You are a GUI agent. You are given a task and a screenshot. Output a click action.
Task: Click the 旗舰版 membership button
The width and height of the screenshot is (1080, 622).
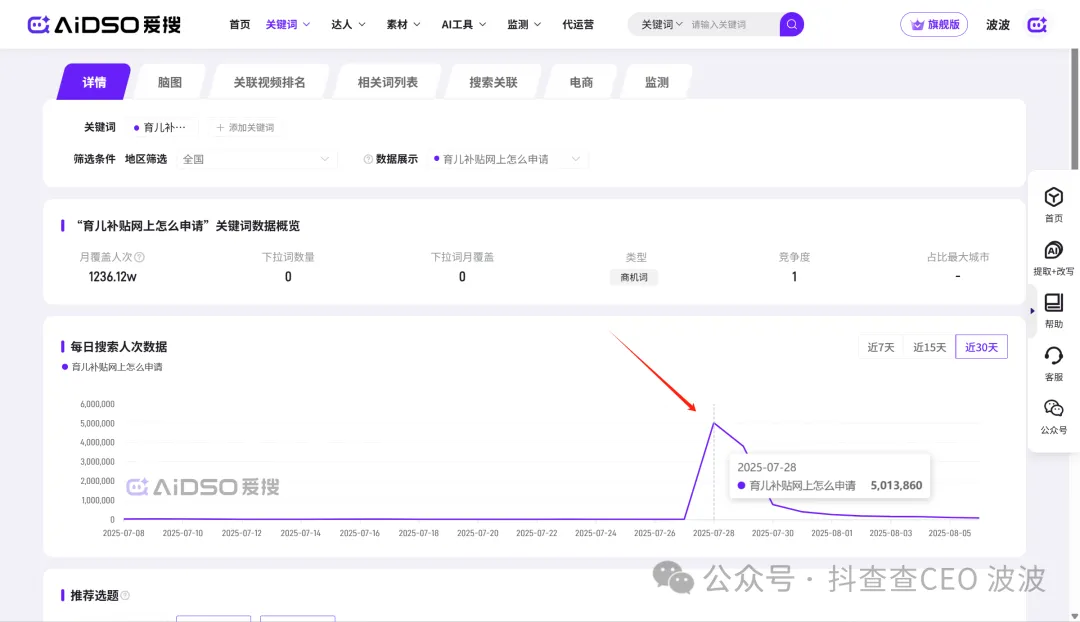click(934, 24)
